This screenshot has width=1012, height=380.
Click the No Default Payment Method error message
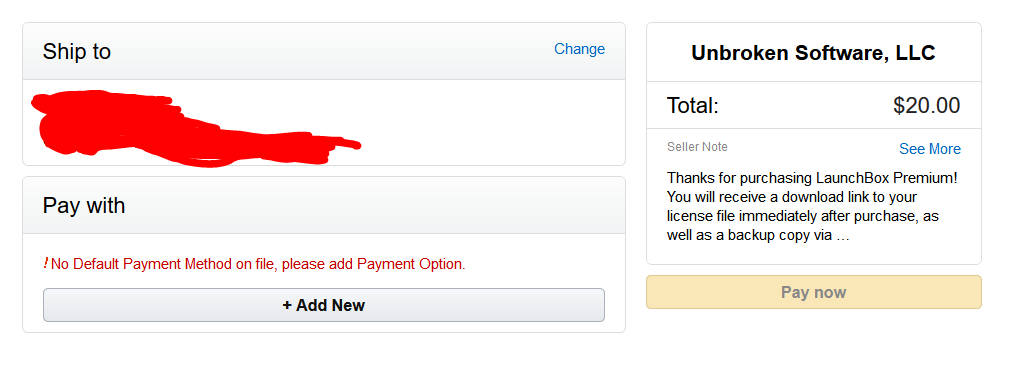[x=258, y=264]
